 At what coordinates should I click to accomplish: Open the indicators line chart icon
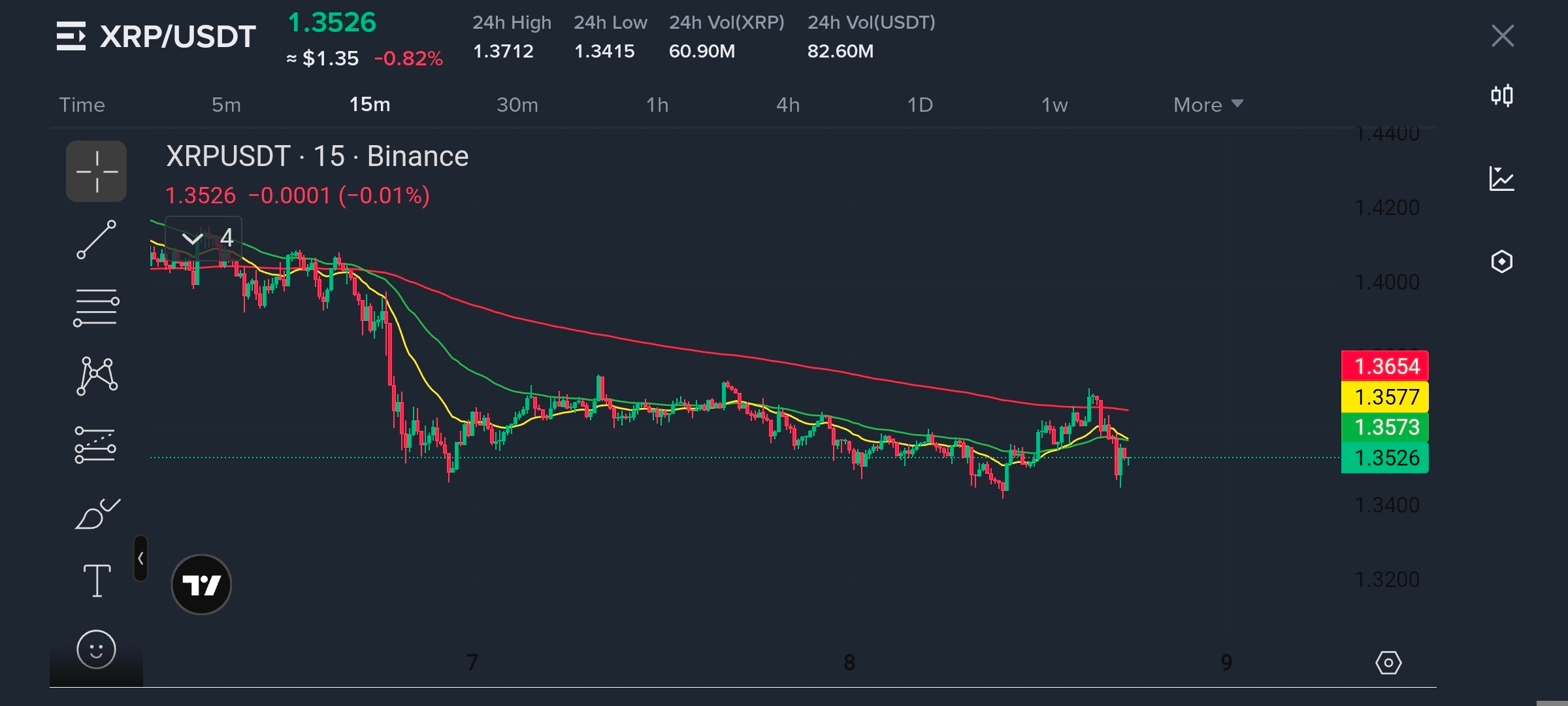pyautogui.click(x=1501, y=178)
